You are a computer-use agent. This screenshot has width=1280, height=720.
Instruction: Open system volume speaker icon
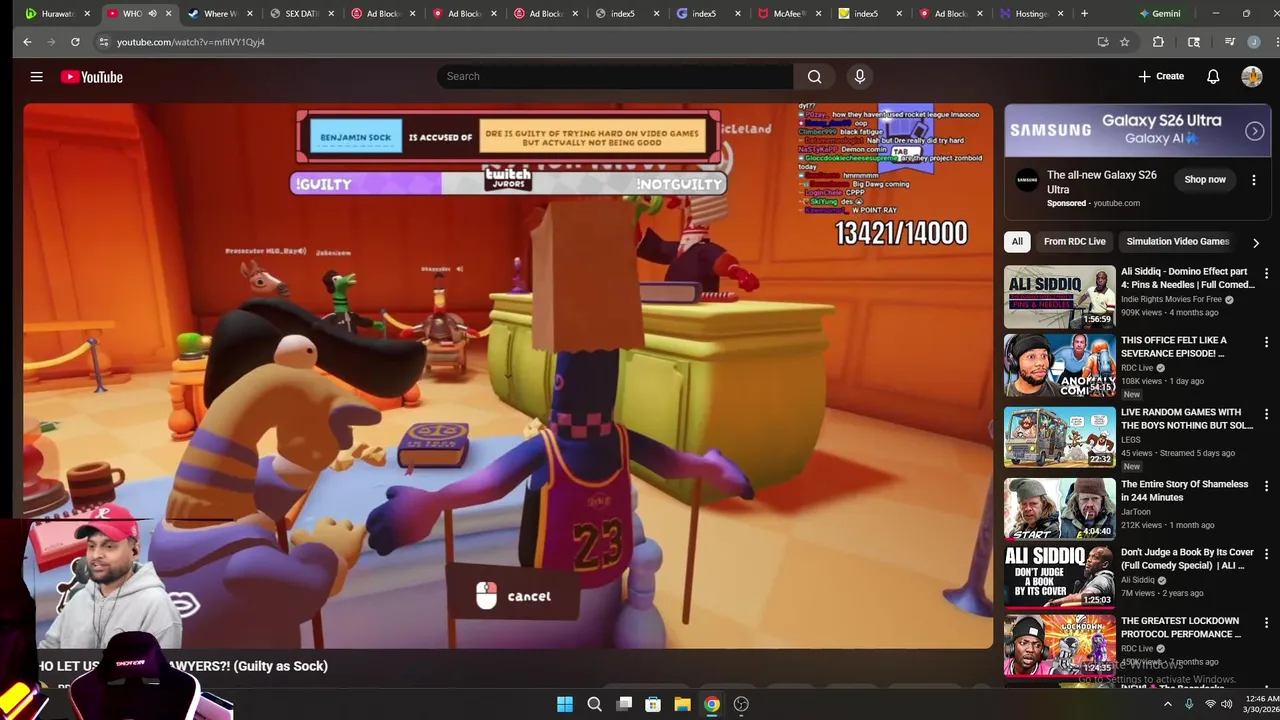coord(1229,704)
